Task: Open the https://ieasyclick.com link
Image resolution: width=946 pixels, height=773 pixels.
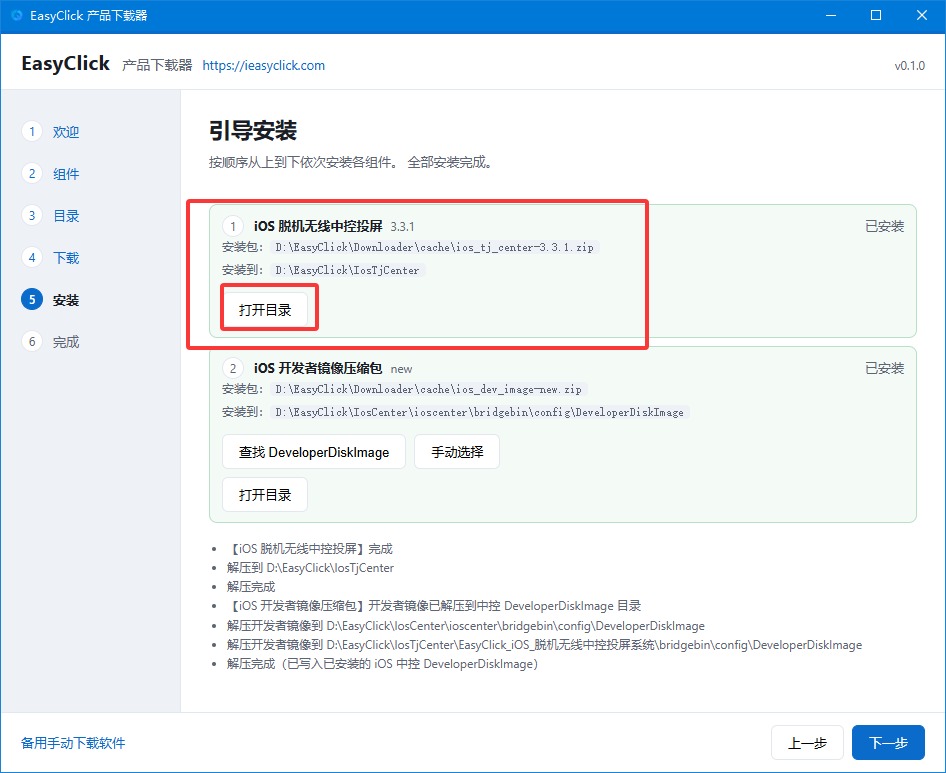Action: (x=264, y=65)
